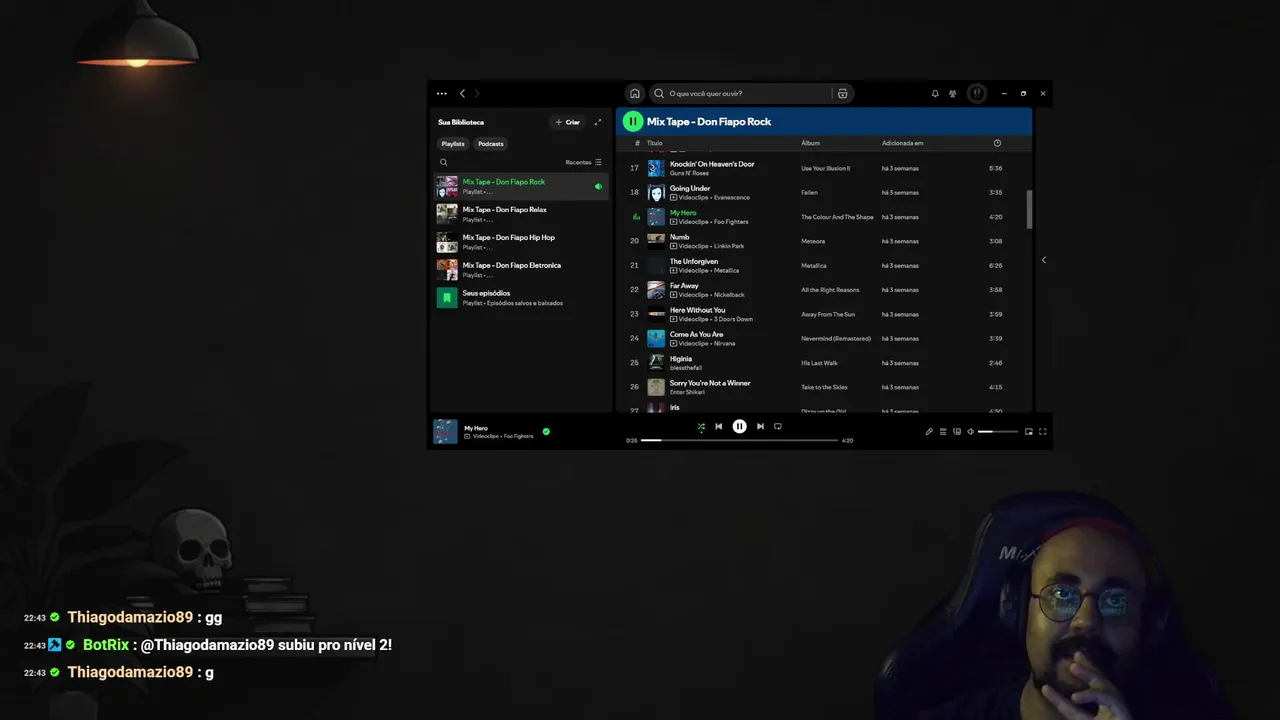Open Spotify Home
The image size is (1280, 720).
634,93
